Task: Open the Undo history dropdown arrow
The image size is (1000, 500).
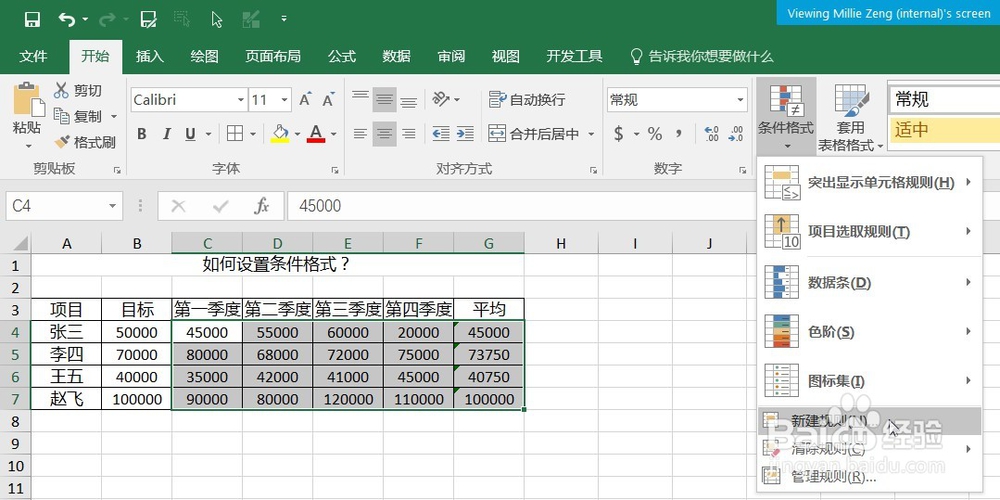Action: tap(85, 19)
